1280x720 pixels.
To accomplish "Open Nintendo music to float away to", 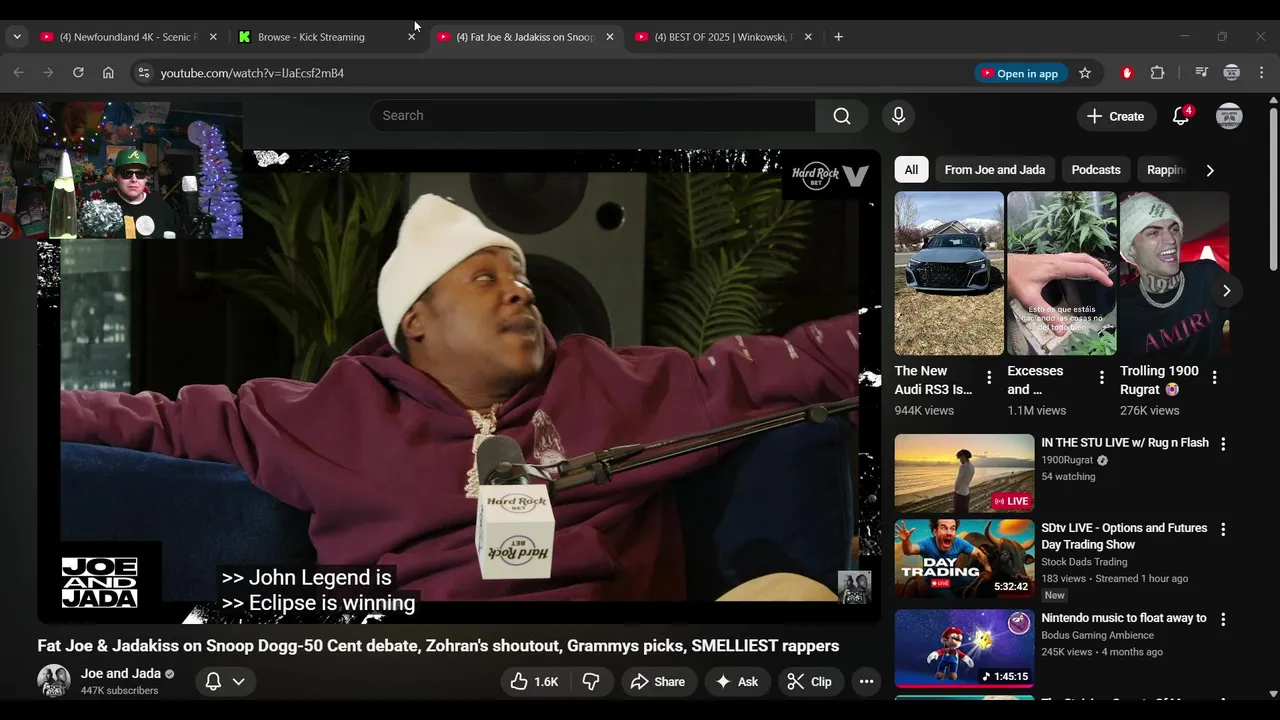I will 1124,618.
